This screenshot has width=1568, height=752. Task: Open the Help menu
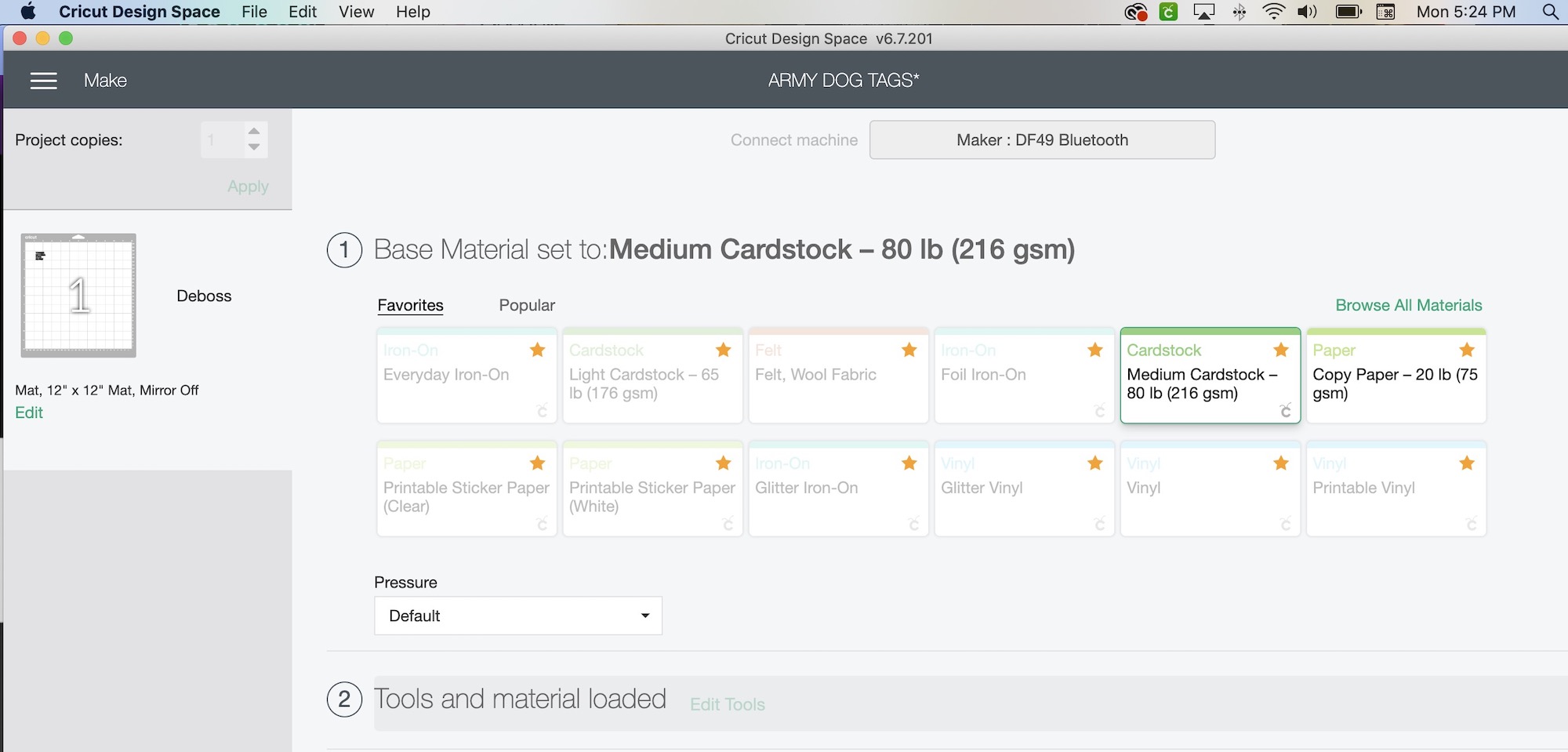413,12
